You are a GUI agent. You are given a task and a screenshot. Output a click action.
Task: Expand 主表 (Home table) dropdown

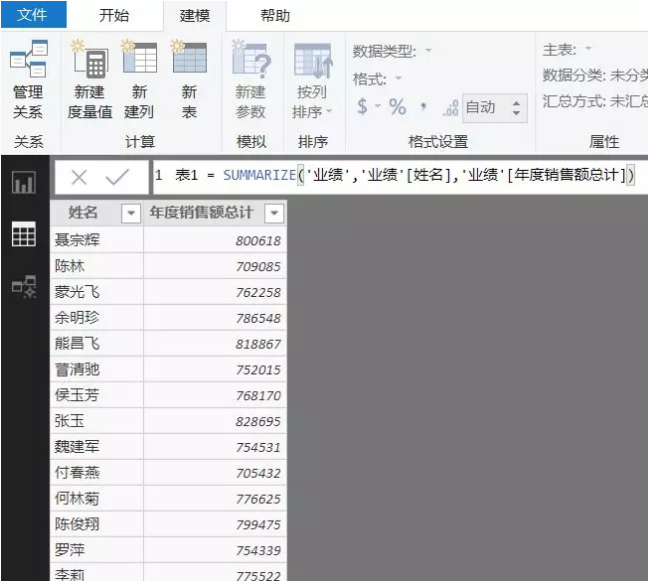pyautogui.click(x=588, y=48)
